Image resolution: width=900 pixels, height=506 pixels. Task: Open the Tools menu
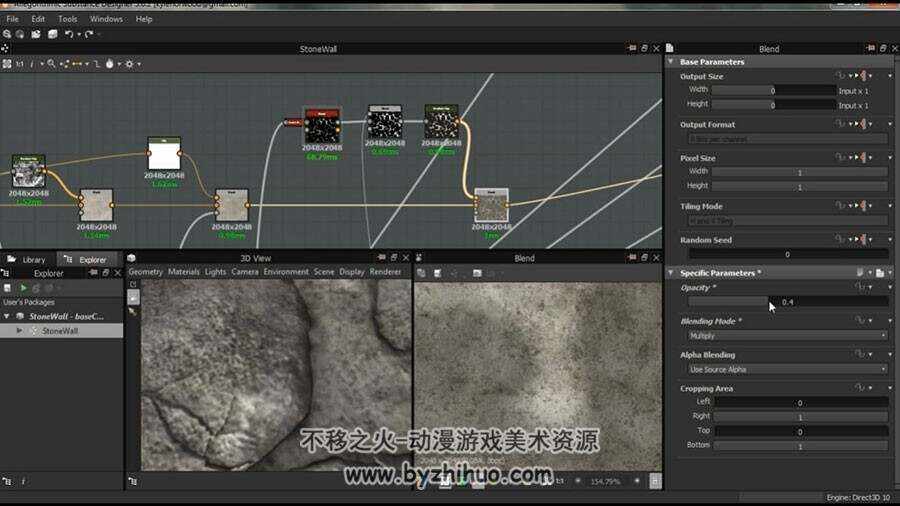tap(67, 19)
